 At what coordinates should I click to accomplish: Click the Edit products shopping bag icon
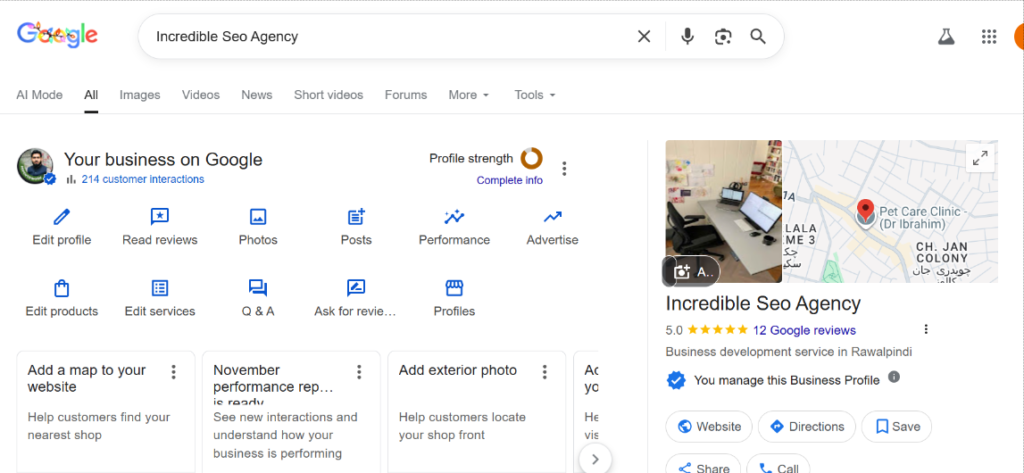tap(61, 288)
